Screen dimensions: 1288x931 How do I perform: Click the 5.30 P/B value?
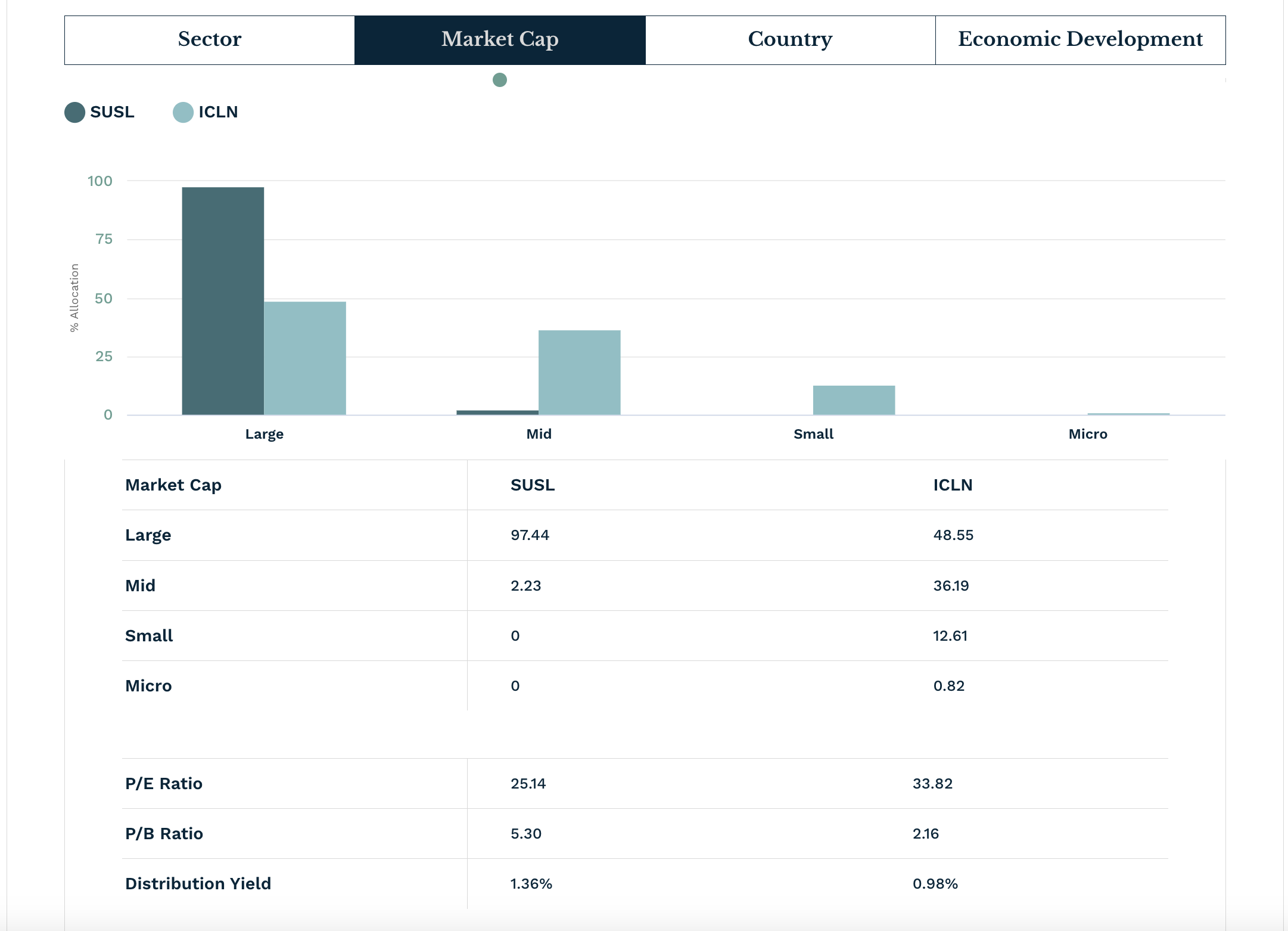(x=526, y=833)
